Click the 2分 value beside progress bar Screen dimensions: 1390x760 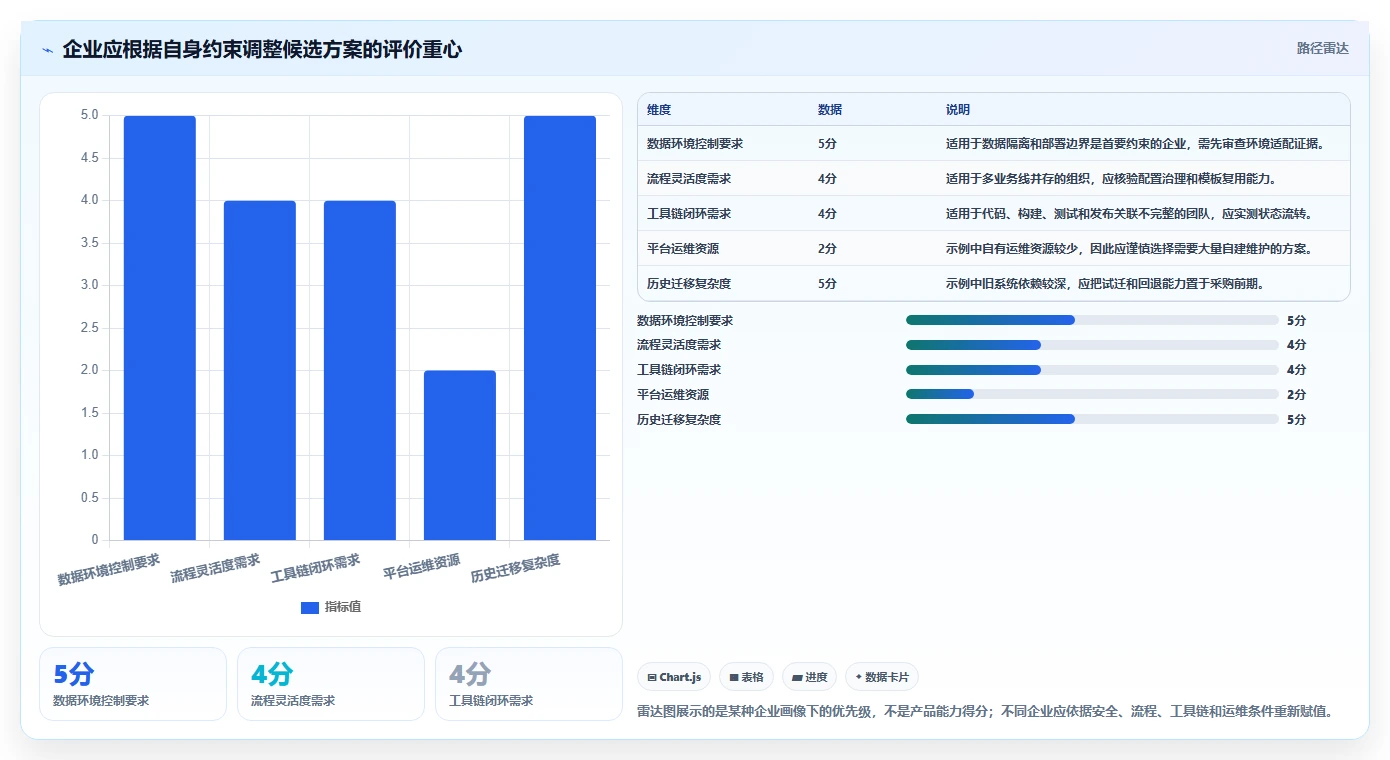[x=1296, y=395]
